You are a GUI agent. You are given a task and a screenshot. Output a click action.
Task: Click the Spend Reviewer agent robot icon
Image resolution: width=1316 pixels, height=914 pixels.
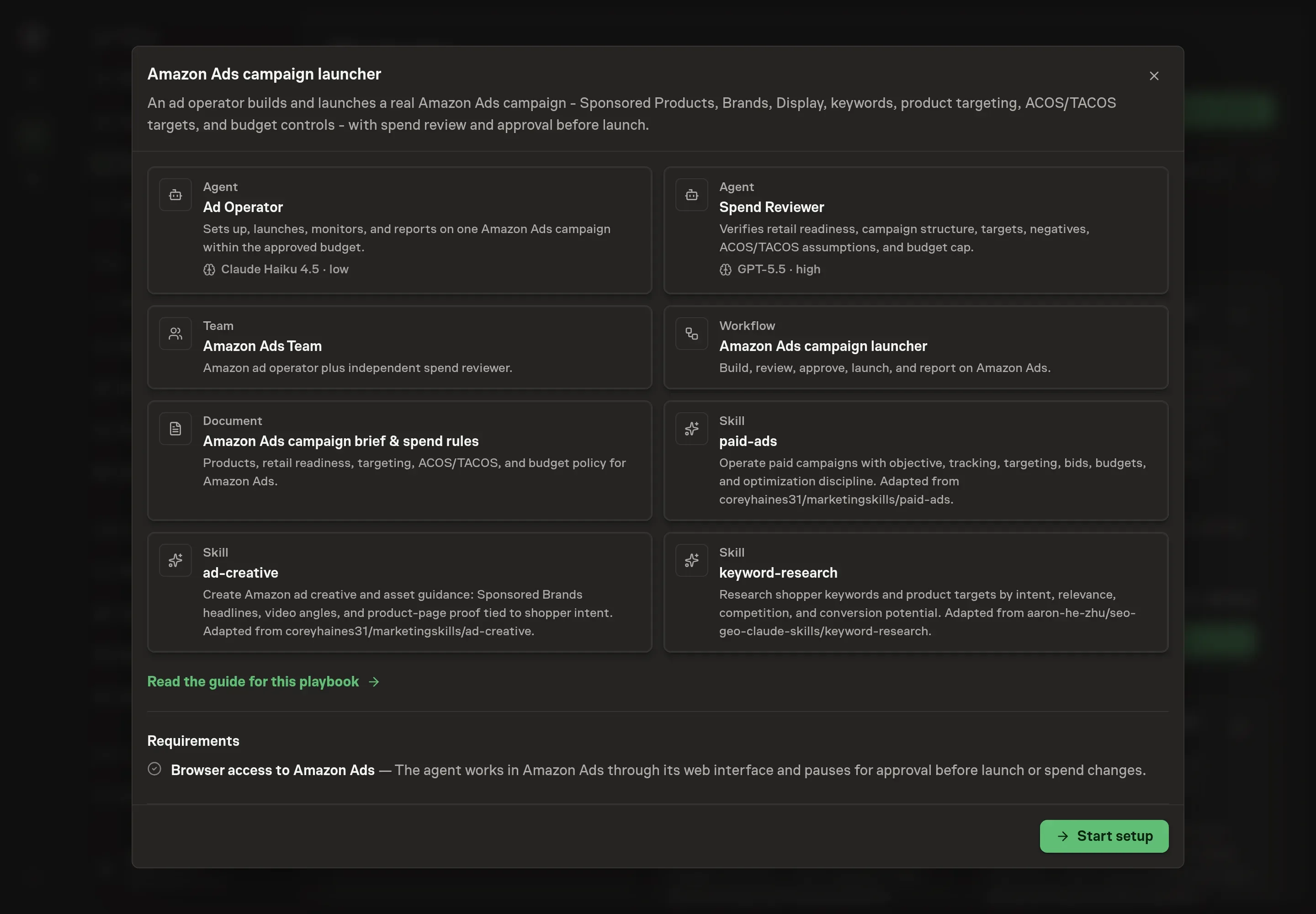pyautogui.click(x=691, y=195)
